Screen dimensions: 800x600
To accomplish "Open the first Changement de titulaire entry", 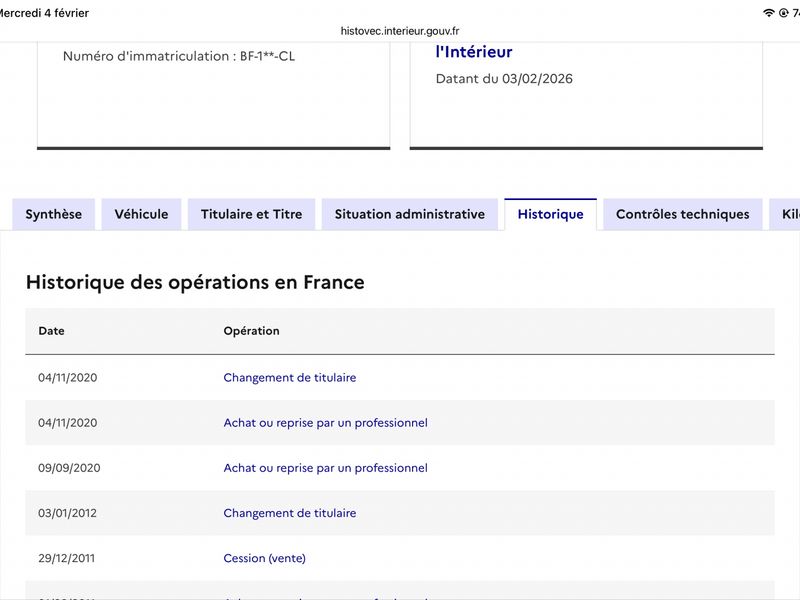I will tap(289, 378).
